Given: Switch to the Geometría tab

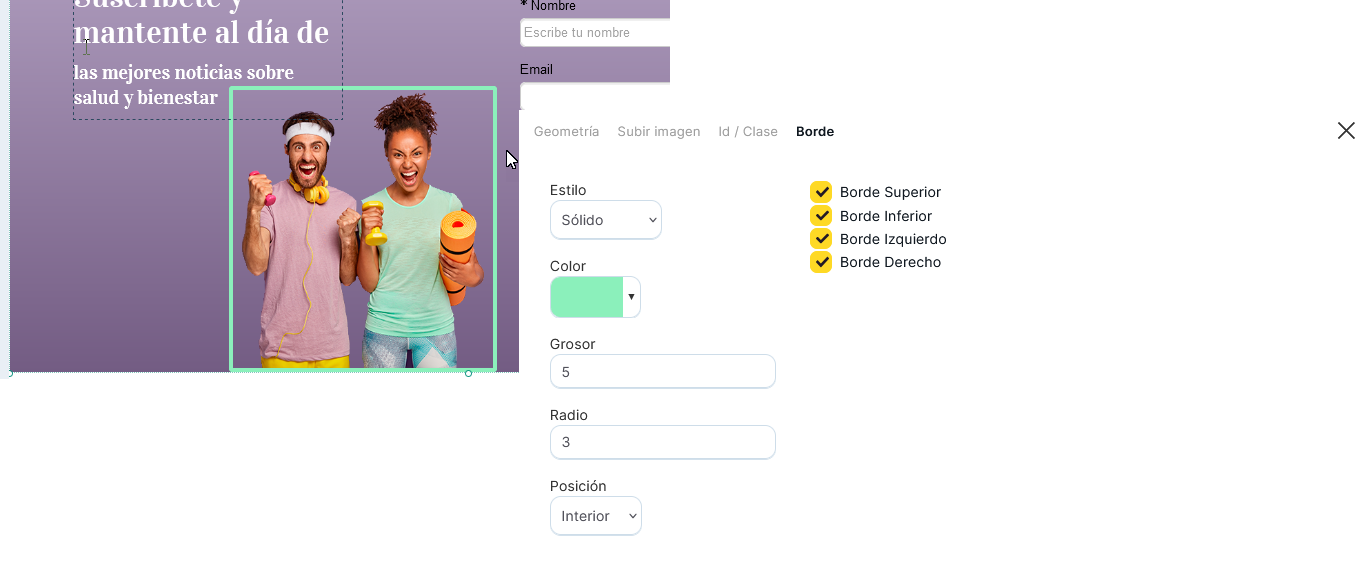Looking at the screenshot, I should click(x=567, y=132).
